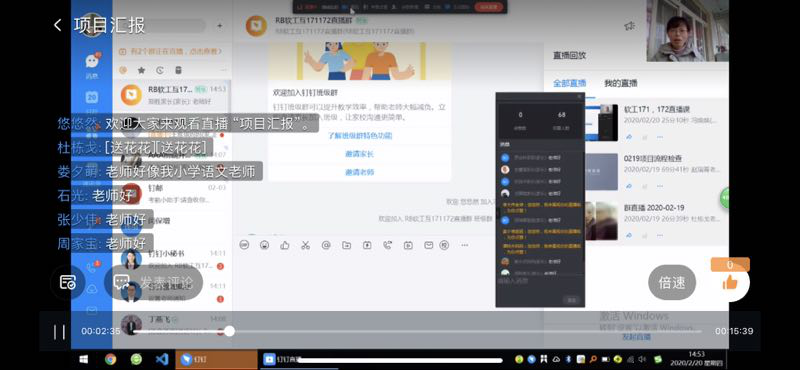This screenshot has width=800, height=370.
Task: Give a thumbs-up like to the stream
Action: point(730,282)
